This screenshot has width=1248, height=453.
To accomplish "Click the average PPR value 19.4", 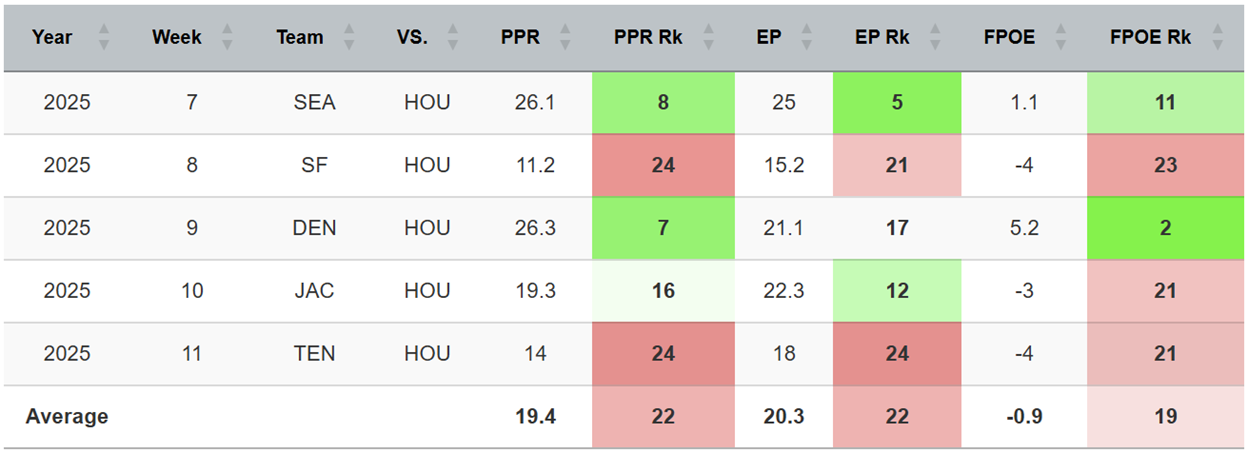I will 535,416.
